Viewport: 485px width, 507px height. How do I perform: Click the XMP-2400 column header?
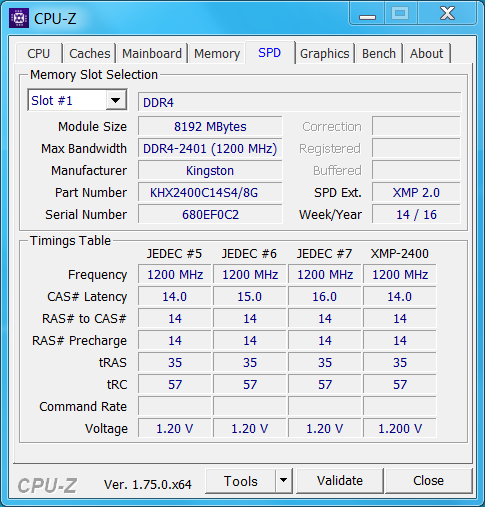pos(399,254)
